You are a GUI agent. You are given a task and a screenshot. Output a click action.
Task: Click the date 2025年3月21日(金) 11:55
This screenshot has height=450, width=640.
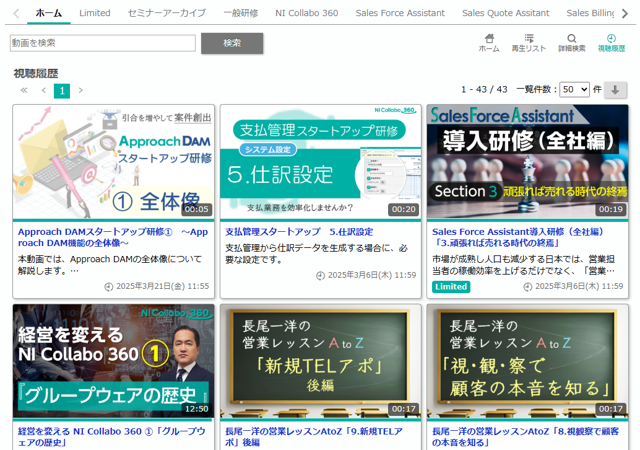click(162, 287)
